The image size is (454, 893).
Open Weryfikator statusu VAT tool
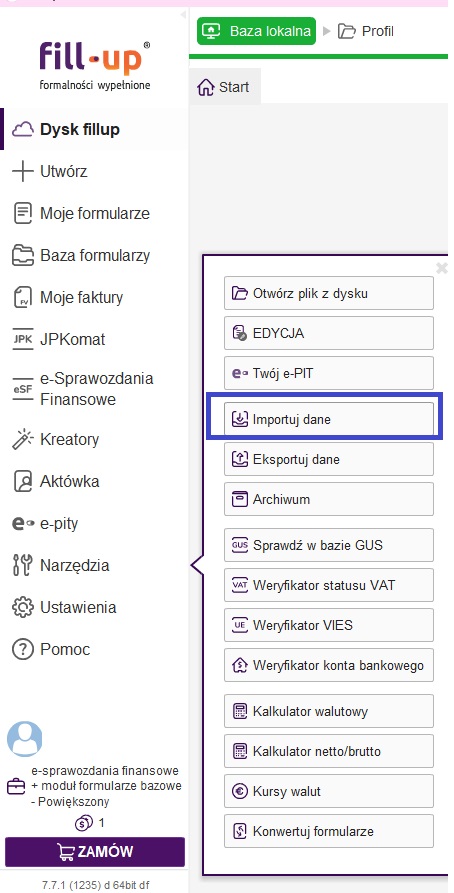[x=329, y=585]
